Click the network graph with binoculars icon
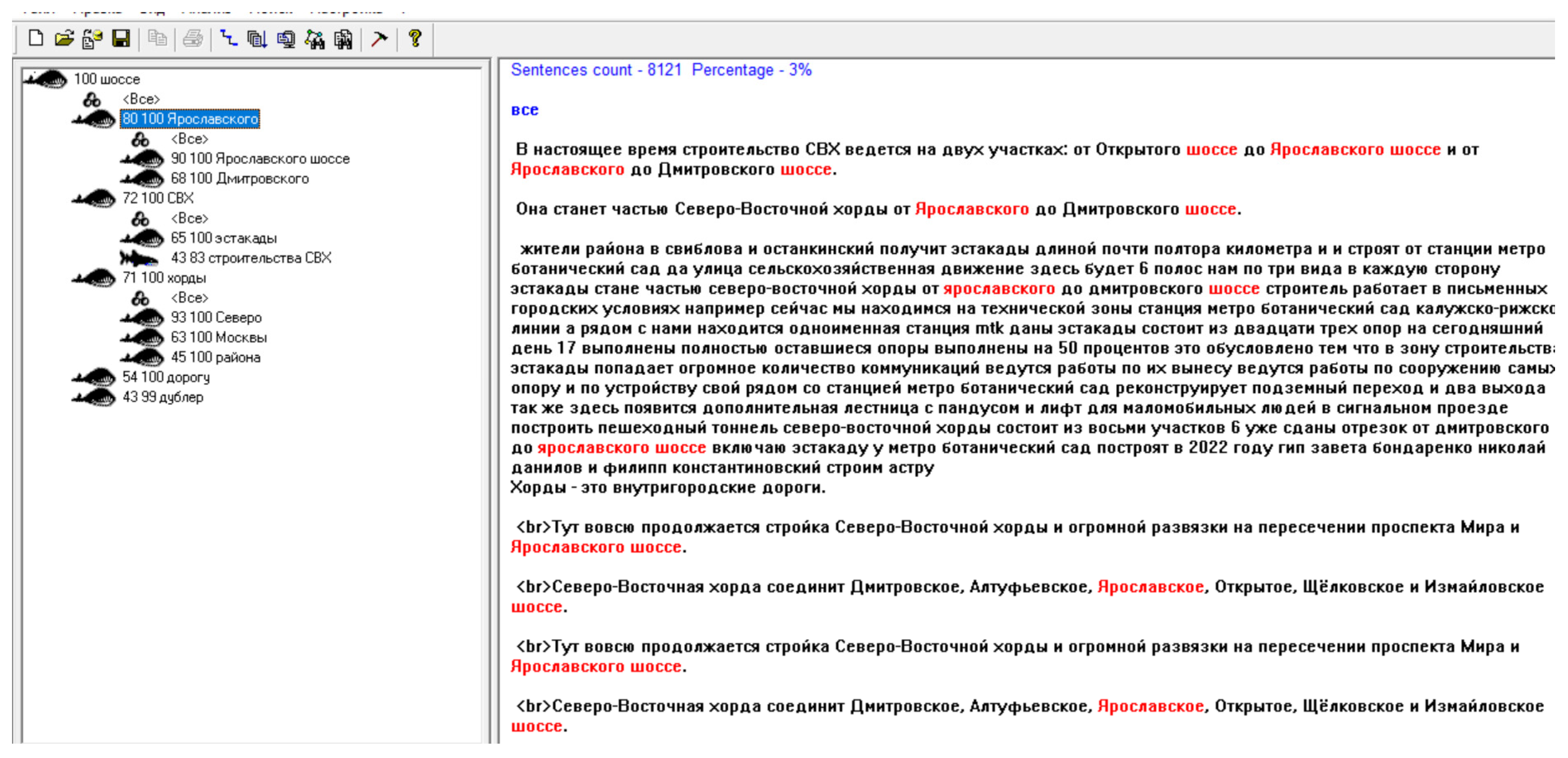The image size is (1568, 758). pyautogui.click(x=315, y=39)
